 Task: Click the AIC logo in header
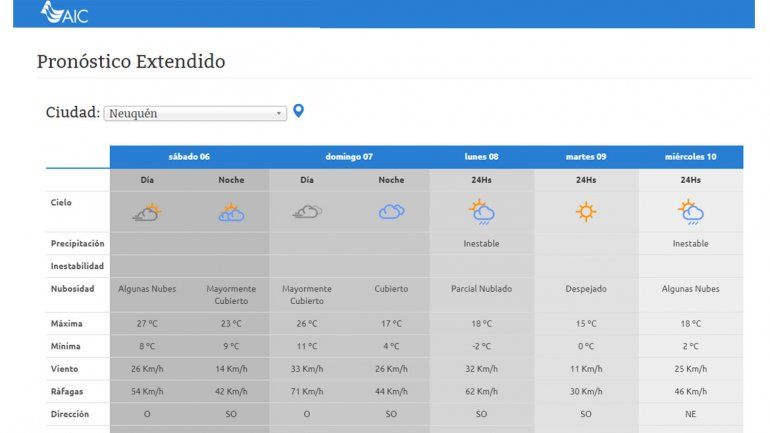click(64, 13)
